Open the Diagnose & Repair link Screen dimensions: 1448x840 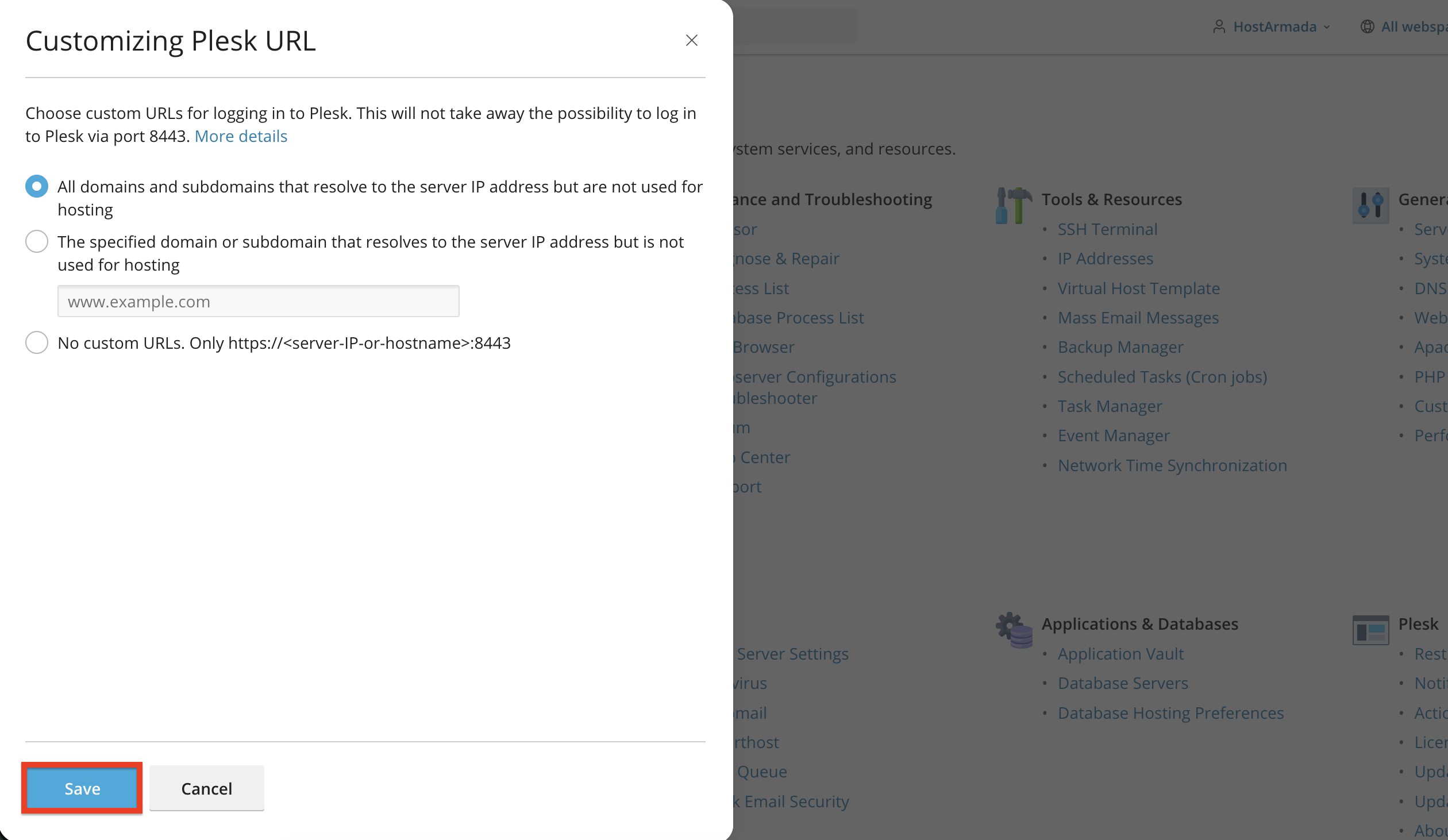[786, 259]
